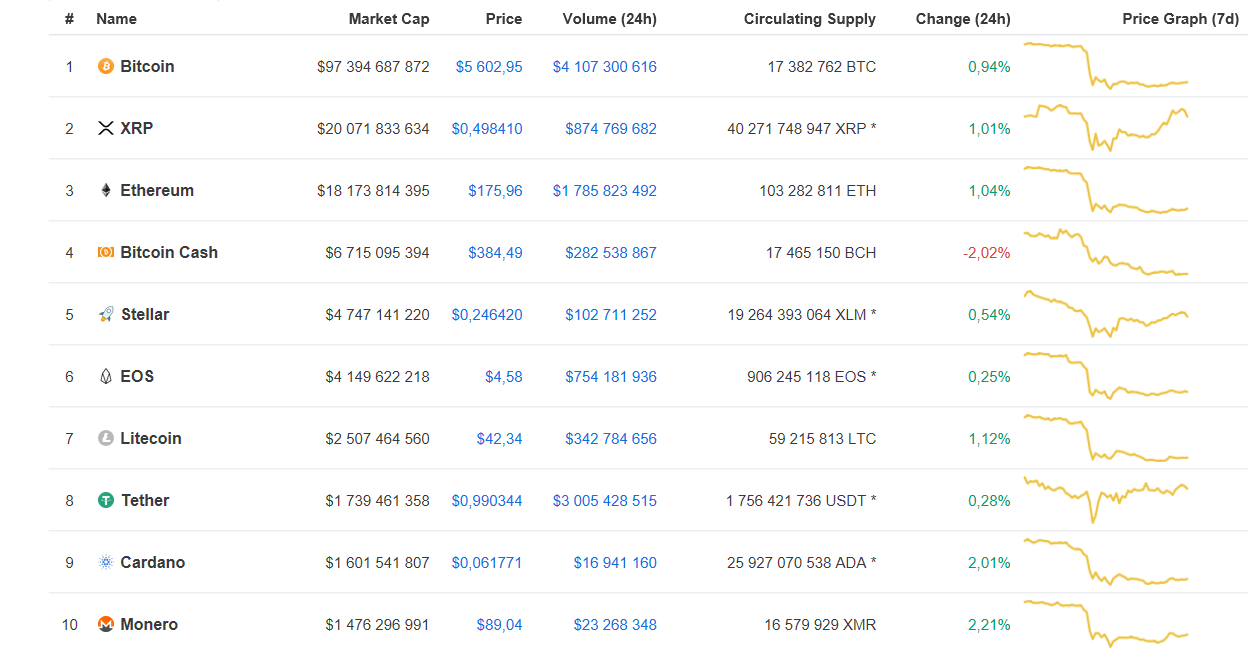Image resolution: width=1248 pixels, height=648 pixels.
Task: Click the XRP logo icon
Action: pyautogui.click(x=105, y=128)
